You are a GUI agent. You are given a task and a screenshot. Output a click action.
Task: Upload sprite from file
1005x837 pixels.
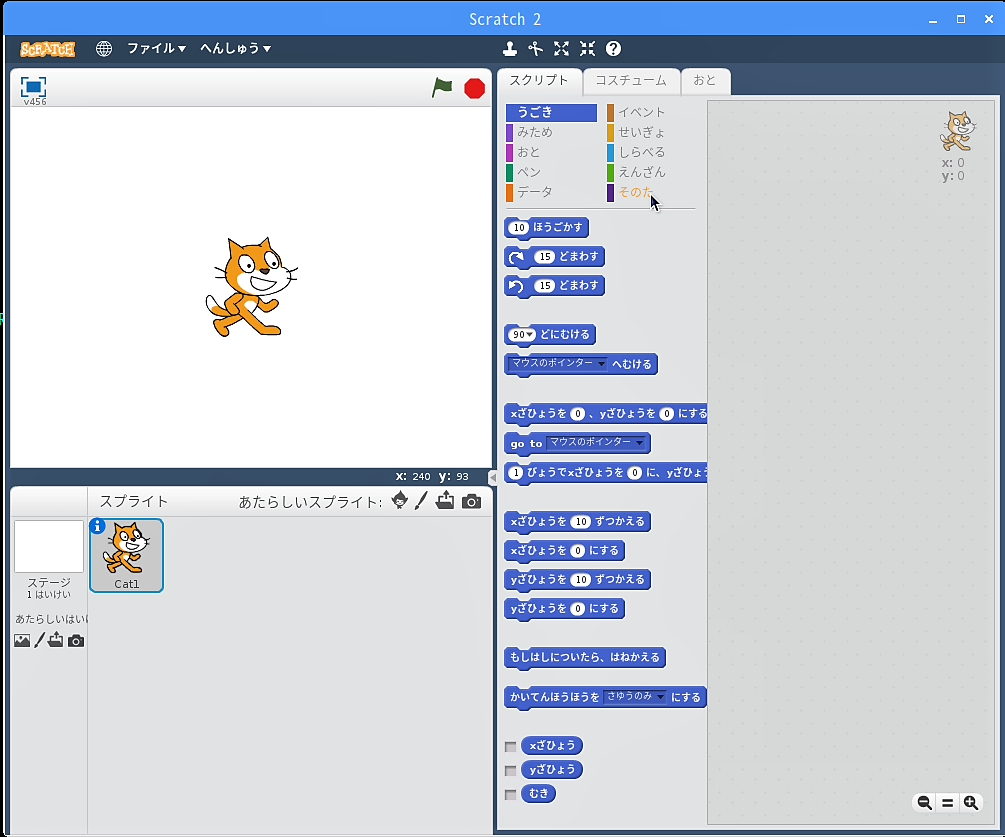coord(445,501)
